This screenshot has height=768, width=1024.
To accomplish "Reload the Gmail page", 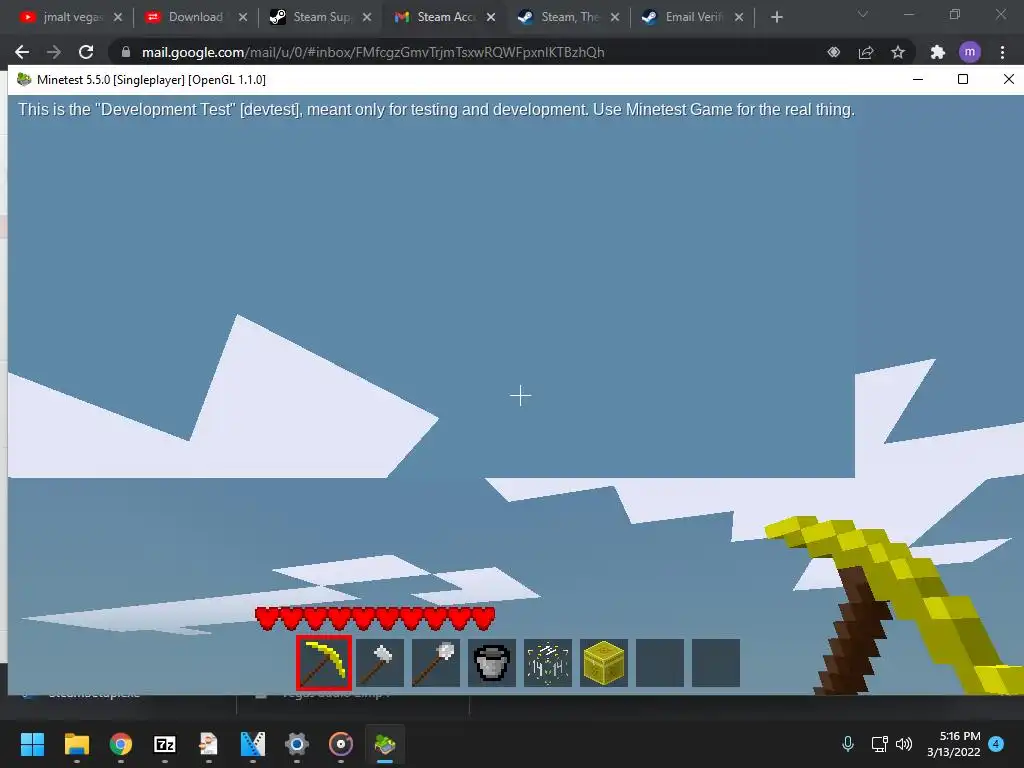I will click(86, 52).
